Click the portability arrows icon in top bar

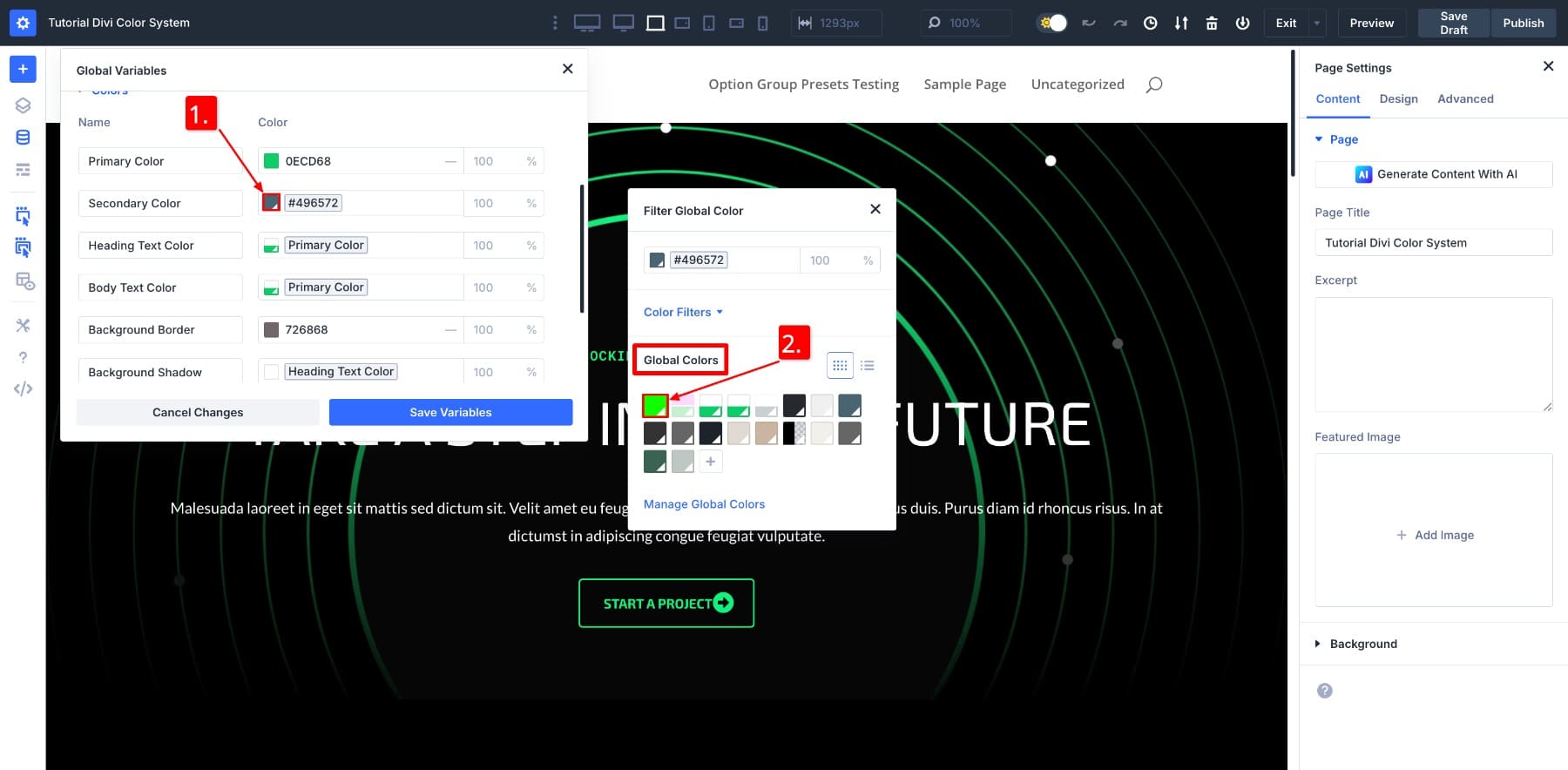click(x=1181, y=24)
